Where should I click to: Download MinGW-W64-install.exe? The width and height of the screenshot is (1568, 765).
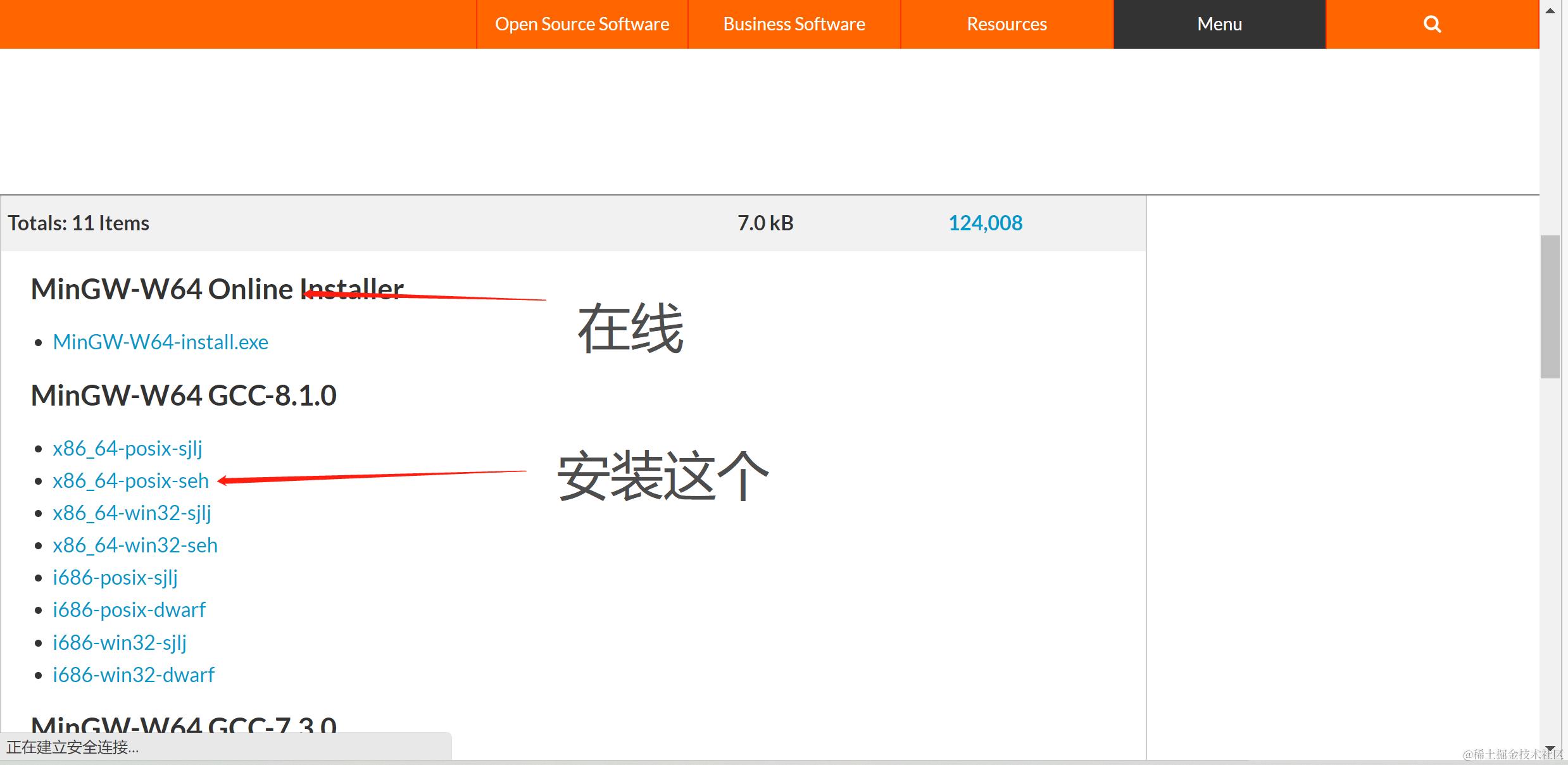[160, 342]
